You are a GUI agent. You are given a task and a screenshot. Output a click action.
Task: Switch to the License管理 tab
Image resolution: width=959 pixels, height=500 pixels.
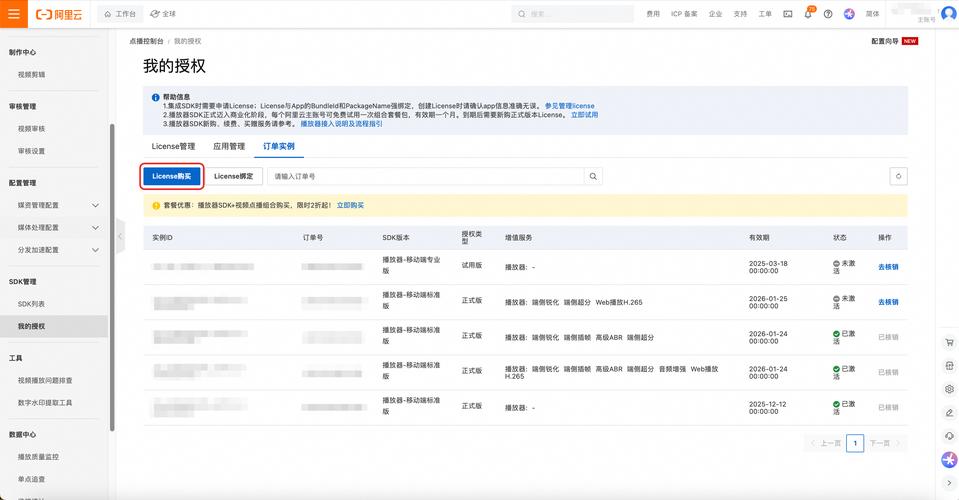pos(173,146)
